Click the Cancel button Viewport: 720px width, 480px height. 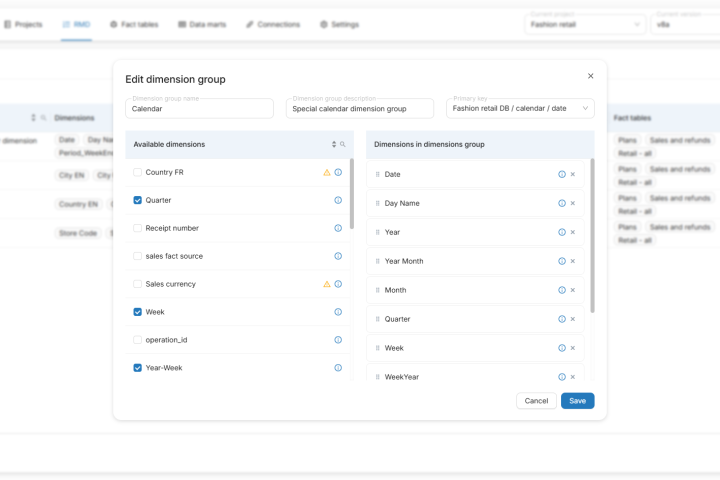tap(536, 401)
